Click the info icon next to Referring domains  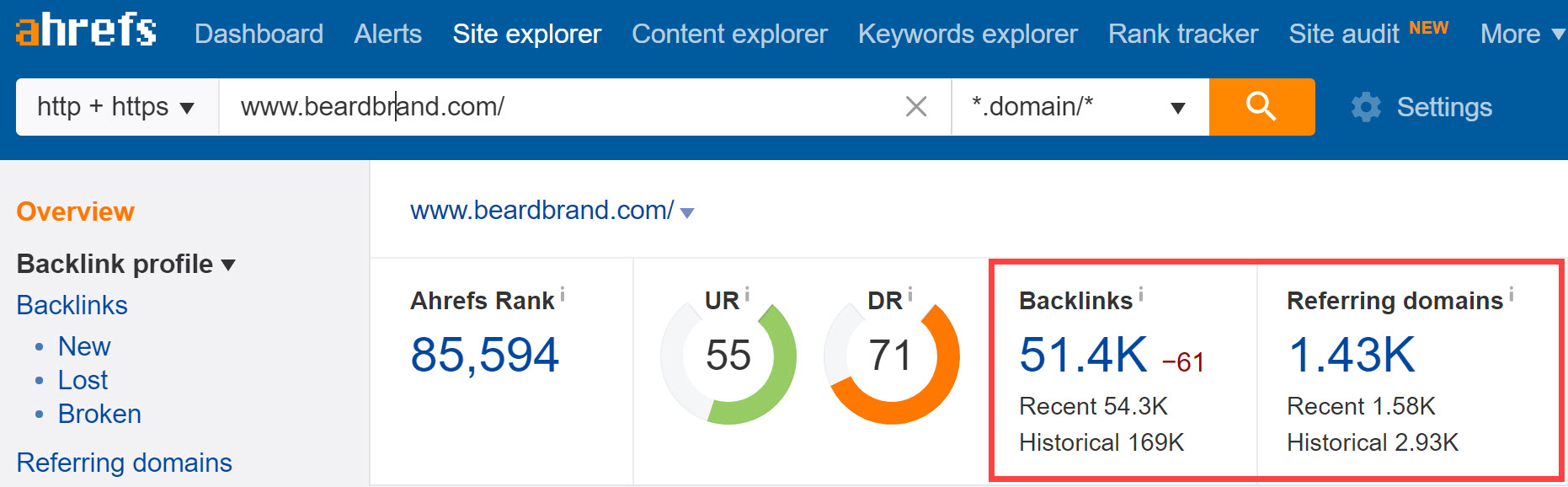tap(1512, 294)
